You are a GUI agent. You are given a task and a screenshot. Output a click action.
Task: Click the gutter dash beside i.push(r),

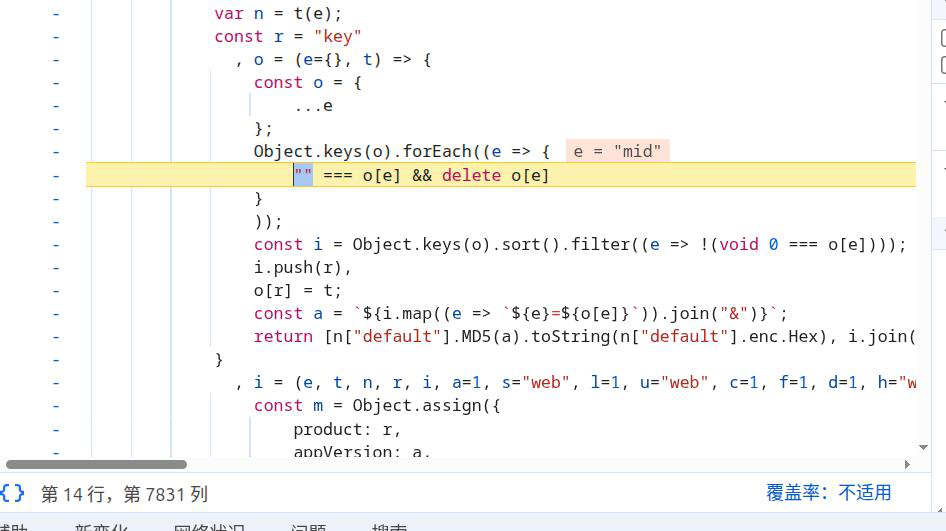click(x=56, y=267)
